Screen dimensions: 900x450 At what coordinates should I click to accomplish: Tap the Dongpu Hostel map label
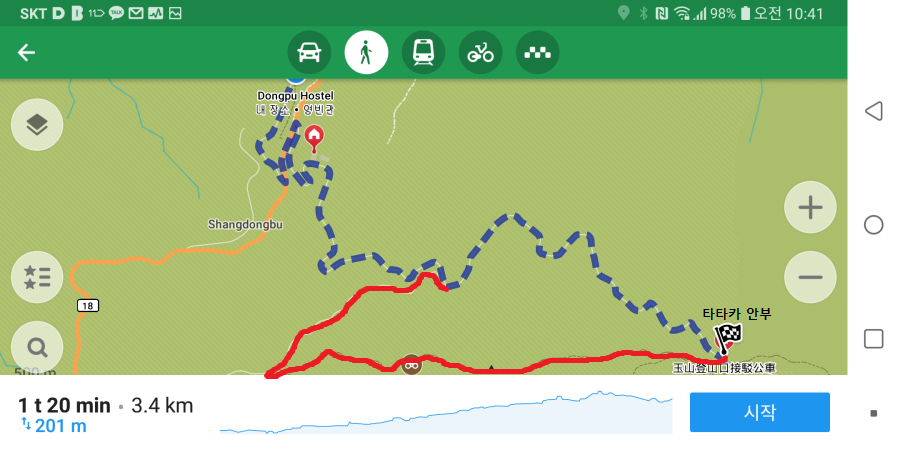click(x=295, y=96)
